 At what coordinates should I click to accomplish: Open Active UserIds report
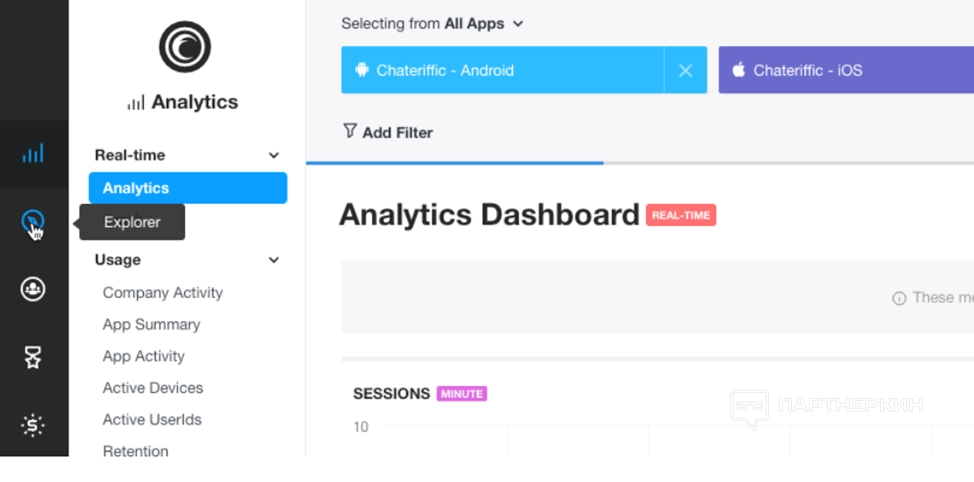152,420
